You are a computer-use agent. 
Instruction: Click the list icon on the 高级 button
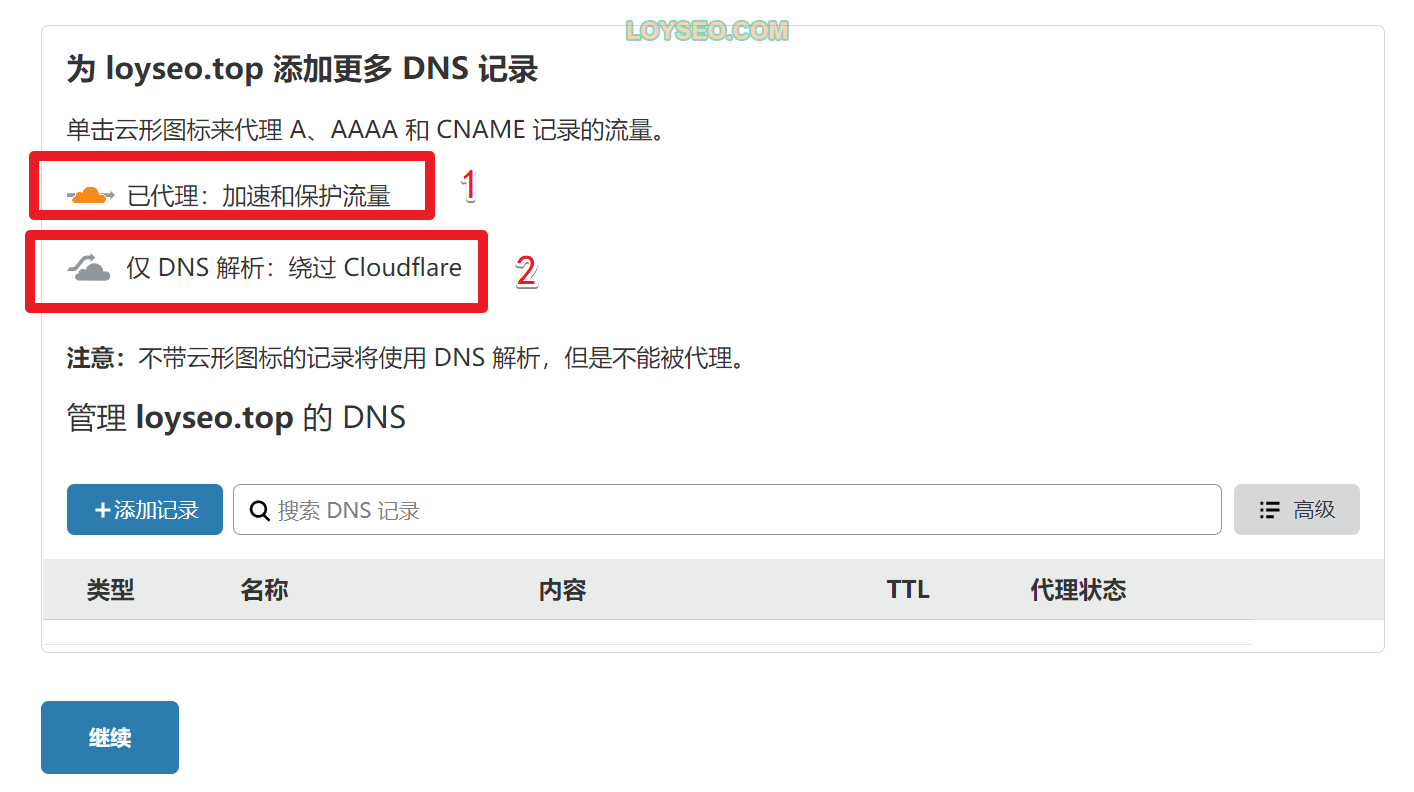pos(1270,510)
